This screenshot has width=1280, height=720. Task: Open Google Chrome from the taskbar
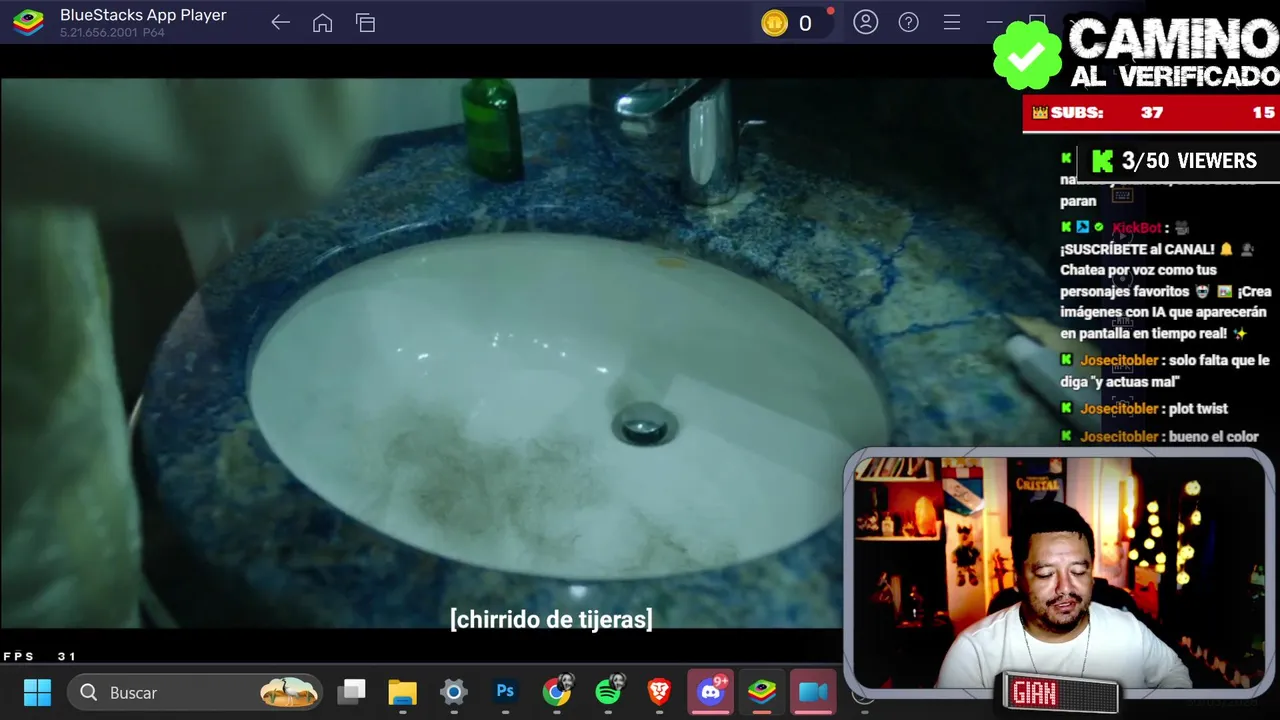(x=557, y=691)
